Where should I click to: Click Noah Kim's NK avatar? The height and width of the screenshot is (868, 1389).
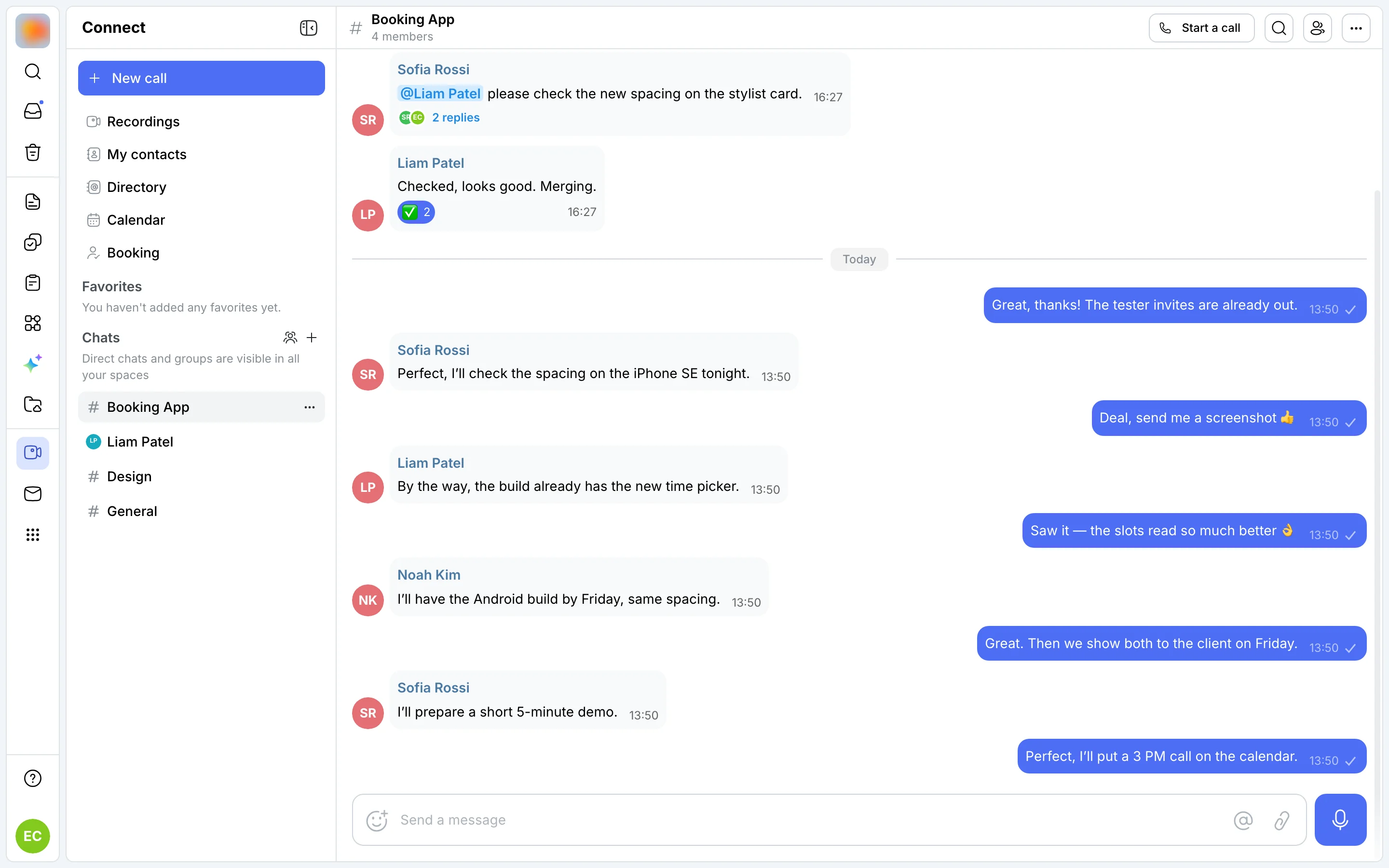click(x=368, y=600)
